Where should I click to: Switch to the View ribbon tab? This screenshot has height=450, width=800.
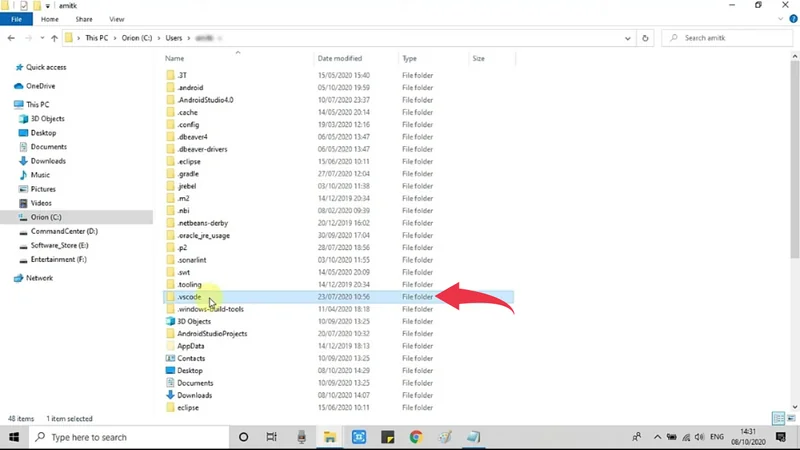pyautogui.click(x=117, y=19)
